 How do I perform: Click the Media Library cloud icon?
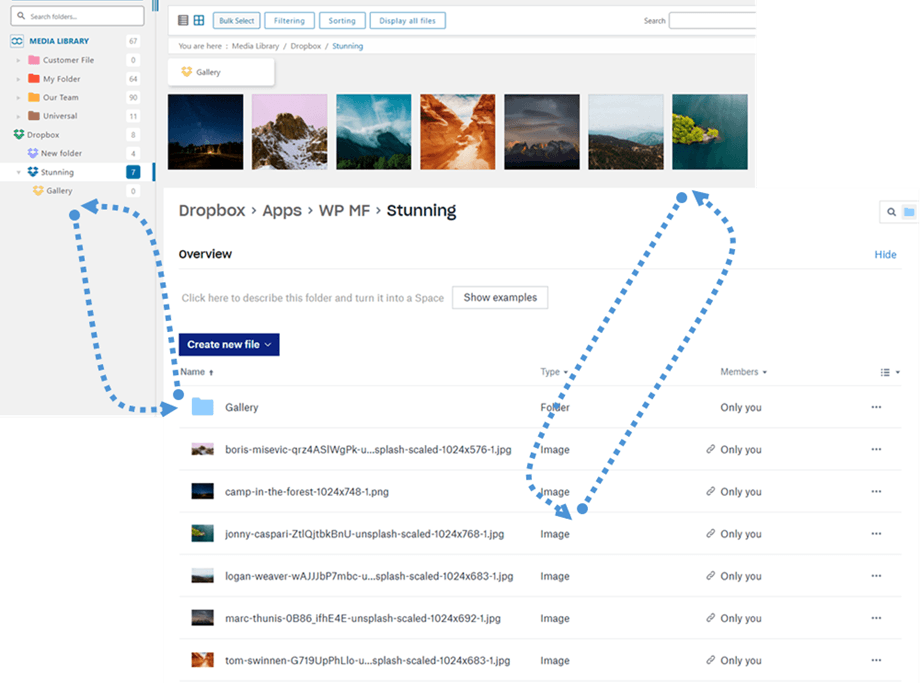click(18, 41)
